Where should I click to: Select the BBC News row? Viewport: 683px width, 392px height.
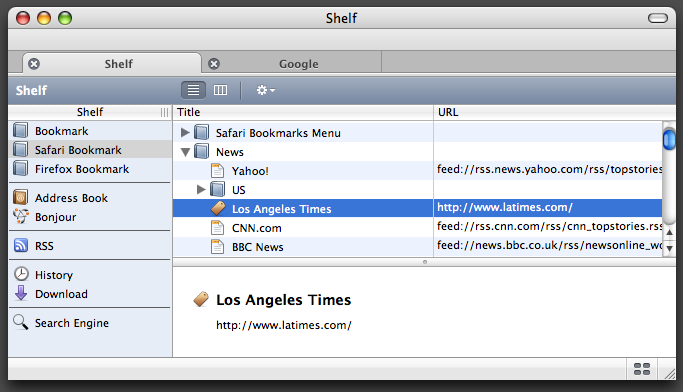click(417, 247)
